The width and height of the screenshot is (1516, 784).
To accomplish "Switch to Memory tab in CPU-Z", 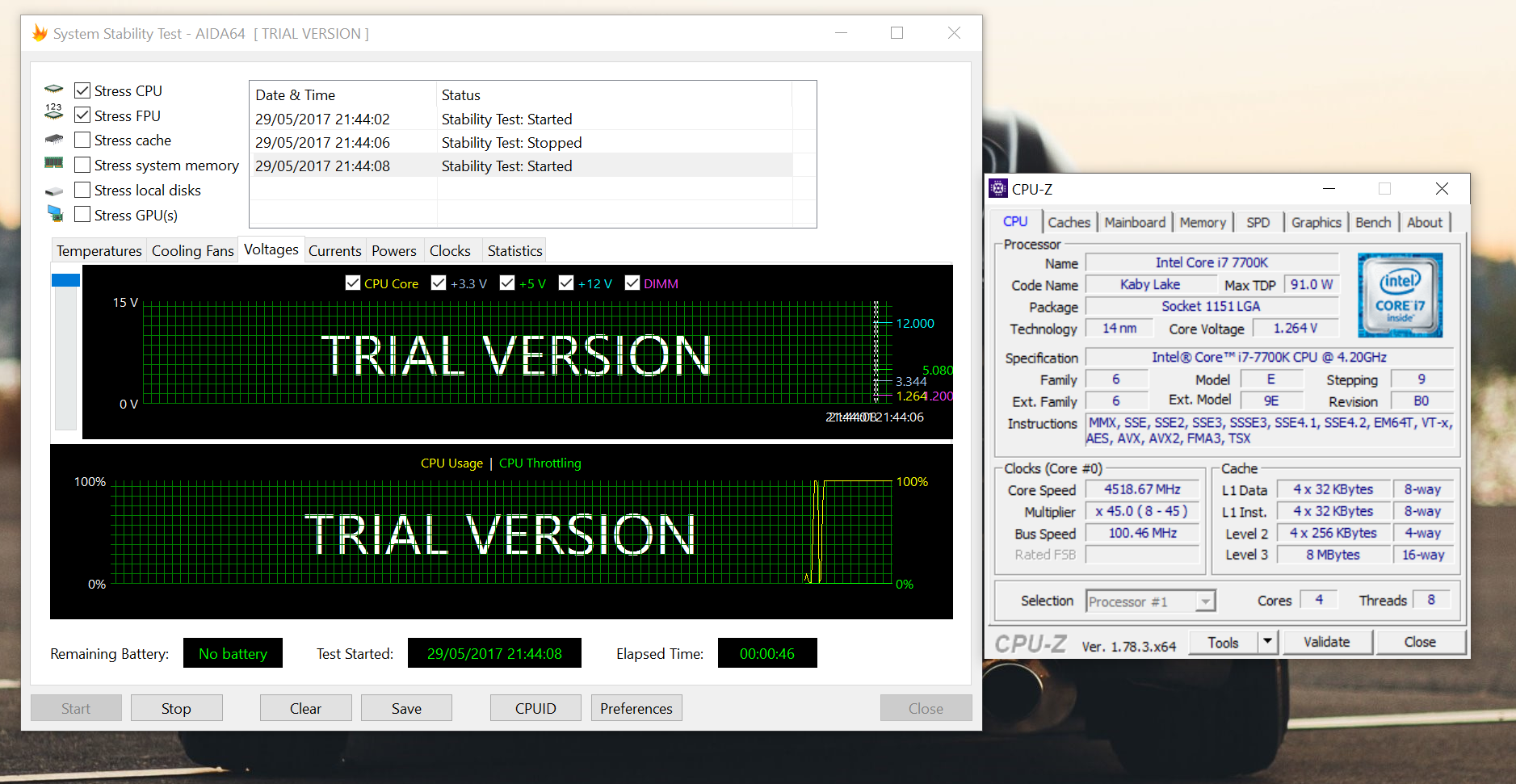I will pos(1203,223).
